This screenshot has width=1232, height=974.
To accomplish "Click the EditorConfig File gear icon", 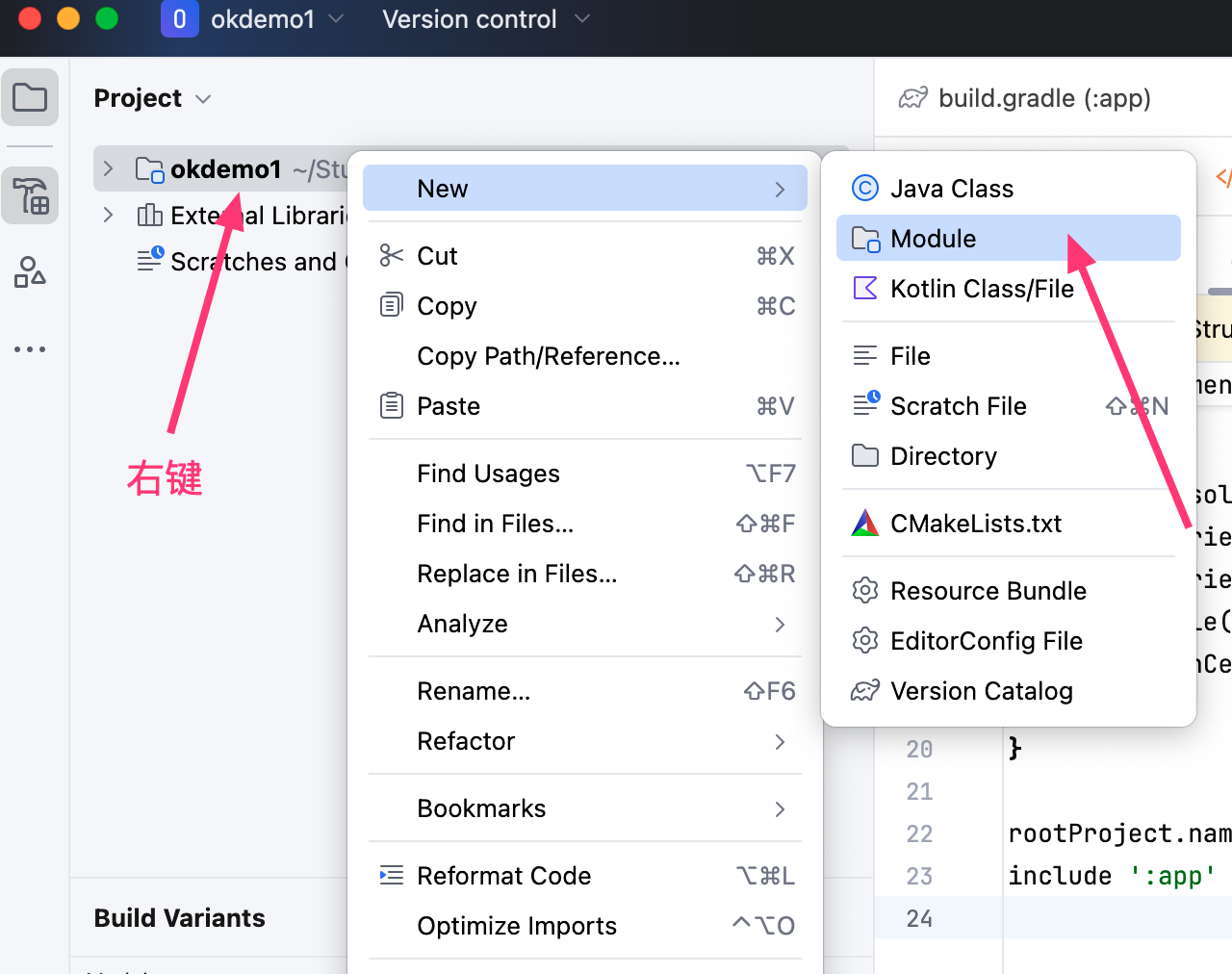I will 865,640.
